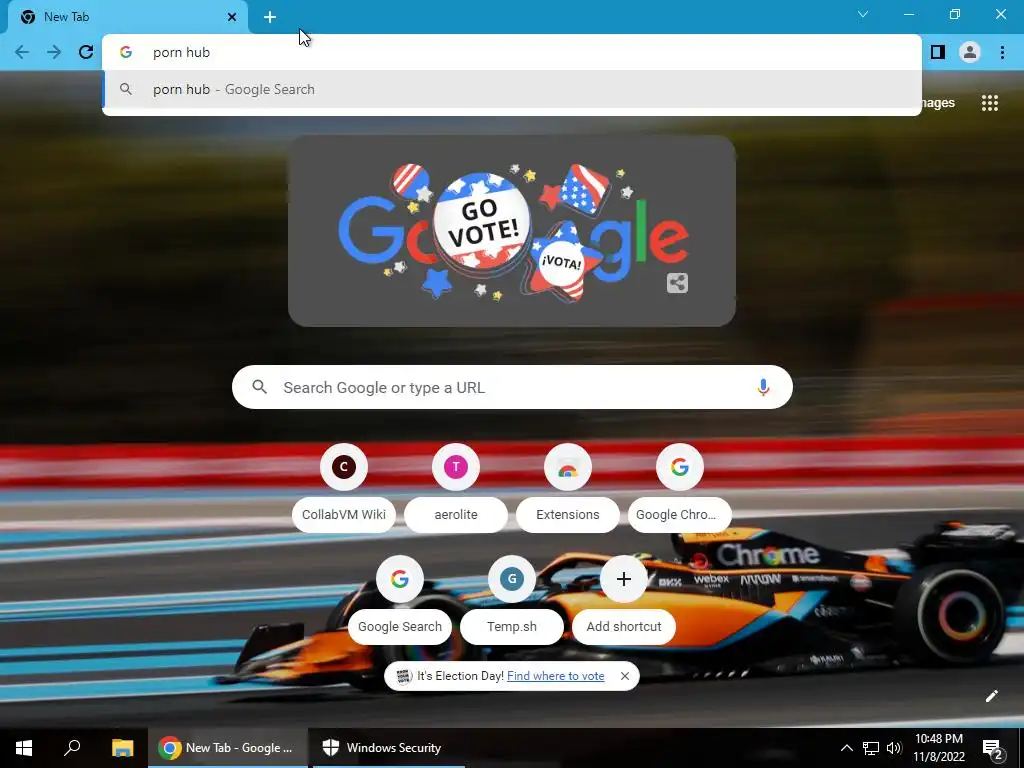This screenshot has height=768, width=1024.
Task: Click the New Tab - Google Chrome taskbar button
Action: [227, 748]
